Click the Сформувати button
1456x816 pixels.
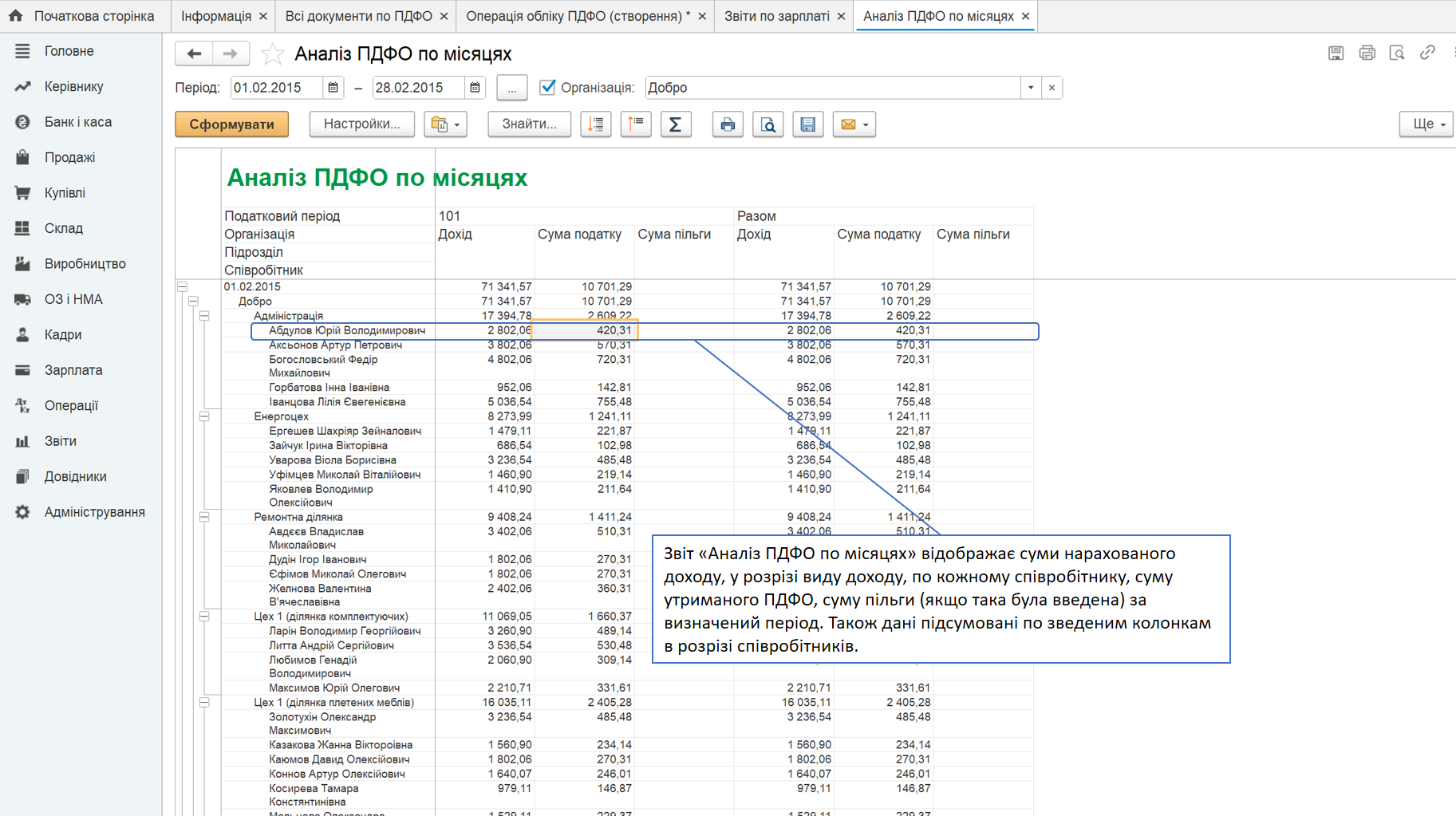coord(231,124)
